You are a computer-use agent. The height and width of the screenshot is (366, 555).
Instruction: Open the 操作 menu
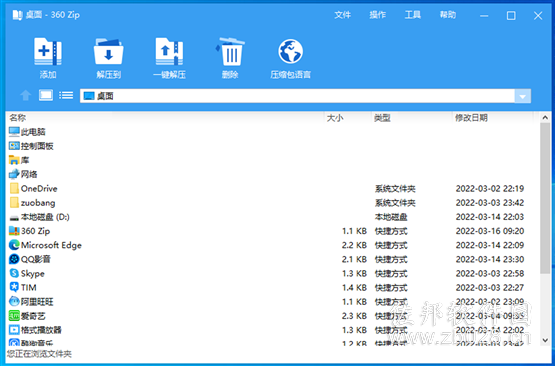coord(377,15)
